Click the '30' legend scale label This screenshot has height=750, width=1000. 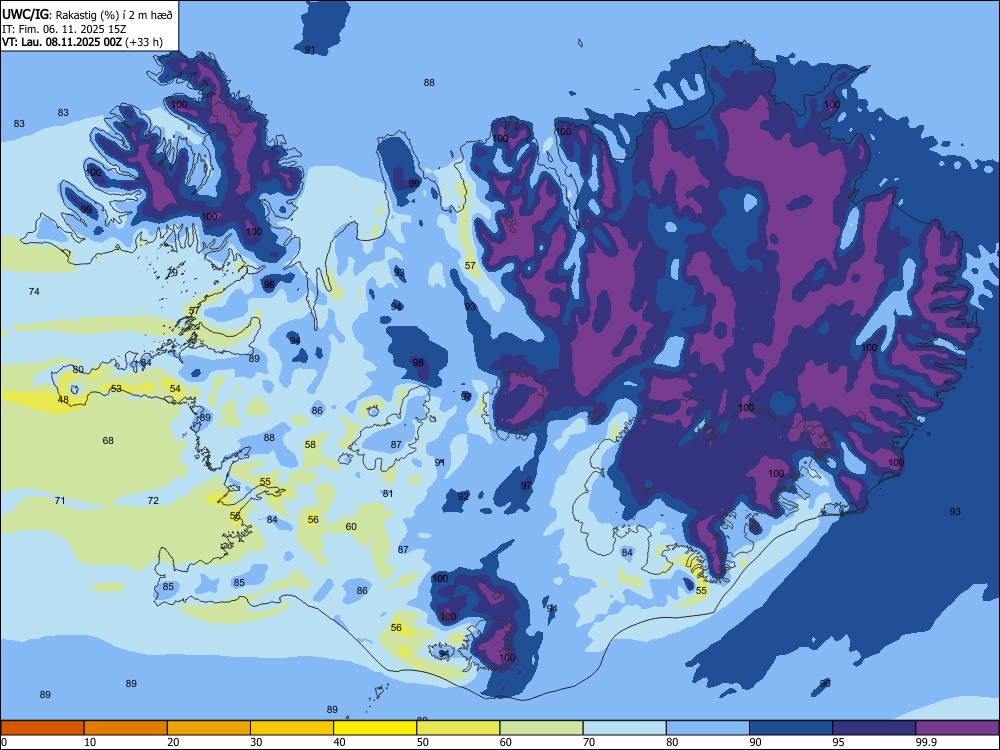click(256, 742)
